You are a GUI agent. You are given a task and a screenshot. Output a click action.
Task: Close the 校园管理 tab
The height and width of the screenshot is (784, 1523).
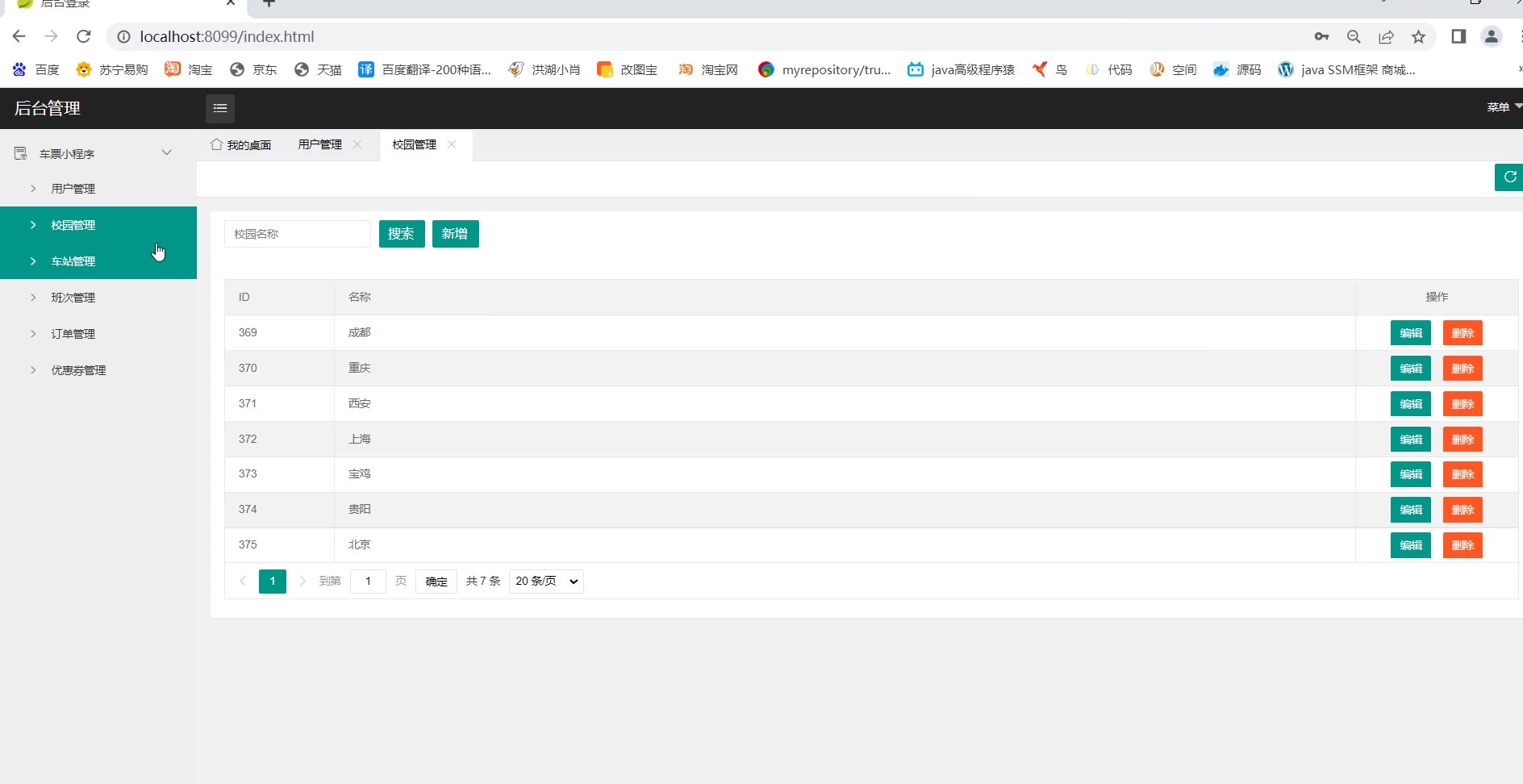pos(452,144)
